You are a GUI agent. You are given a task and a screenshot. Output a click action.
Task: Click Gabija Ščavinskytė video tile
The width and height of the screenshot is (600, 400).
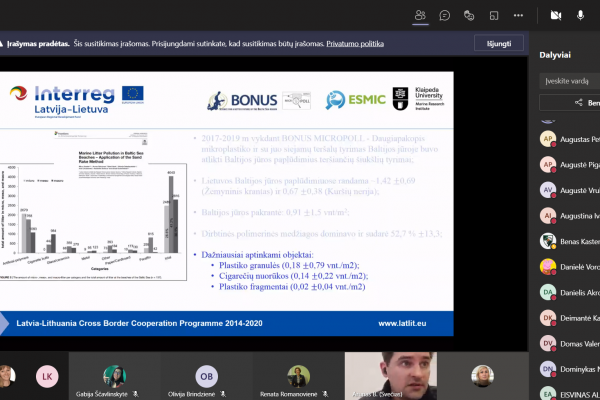pyautogui.click(x=114, y=376)
